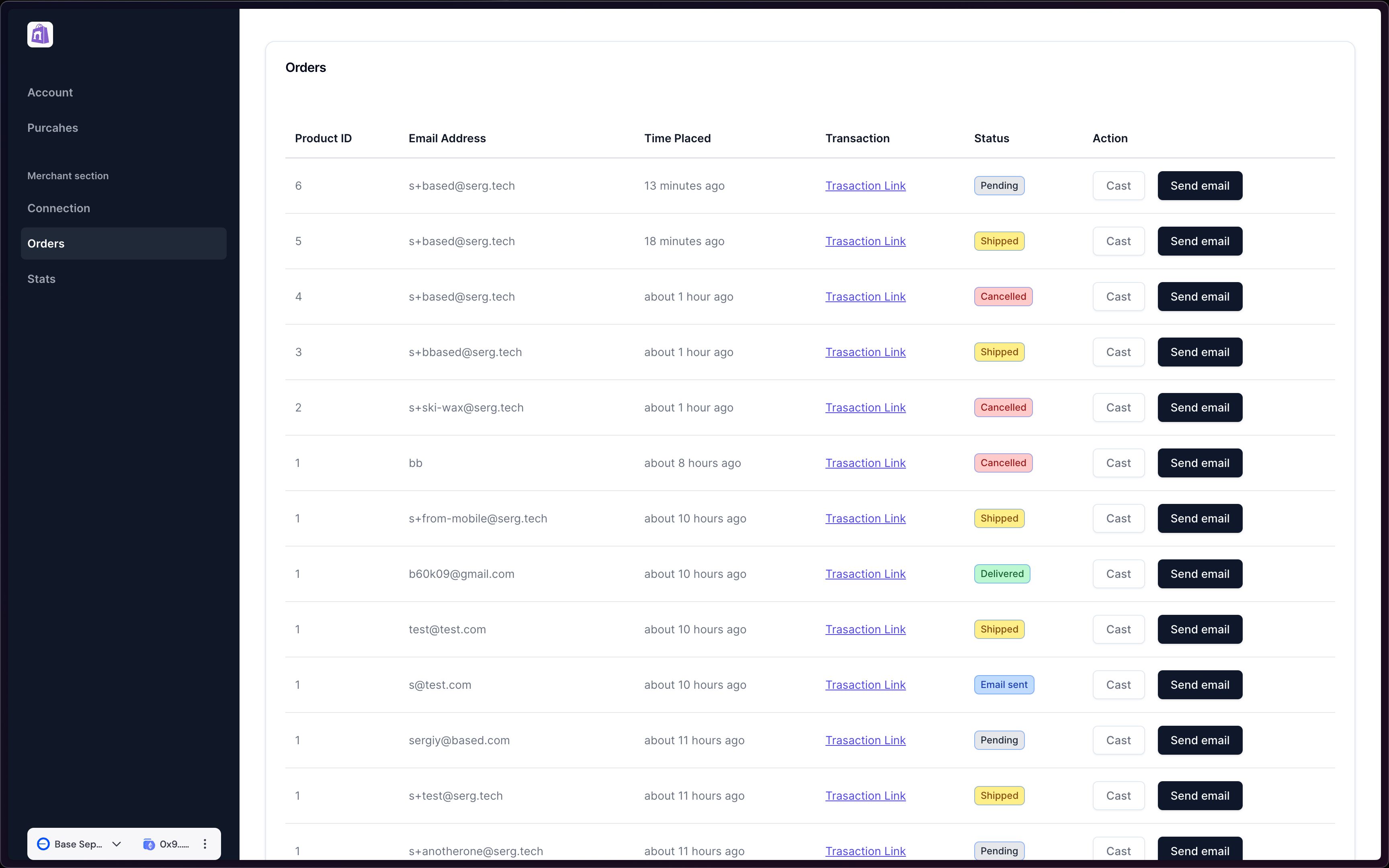Image resolution: width=1389 pixels, height=868 pixels.
Task: Send email to s+from-mobile@serg.tech
Action: point(1200,518)
